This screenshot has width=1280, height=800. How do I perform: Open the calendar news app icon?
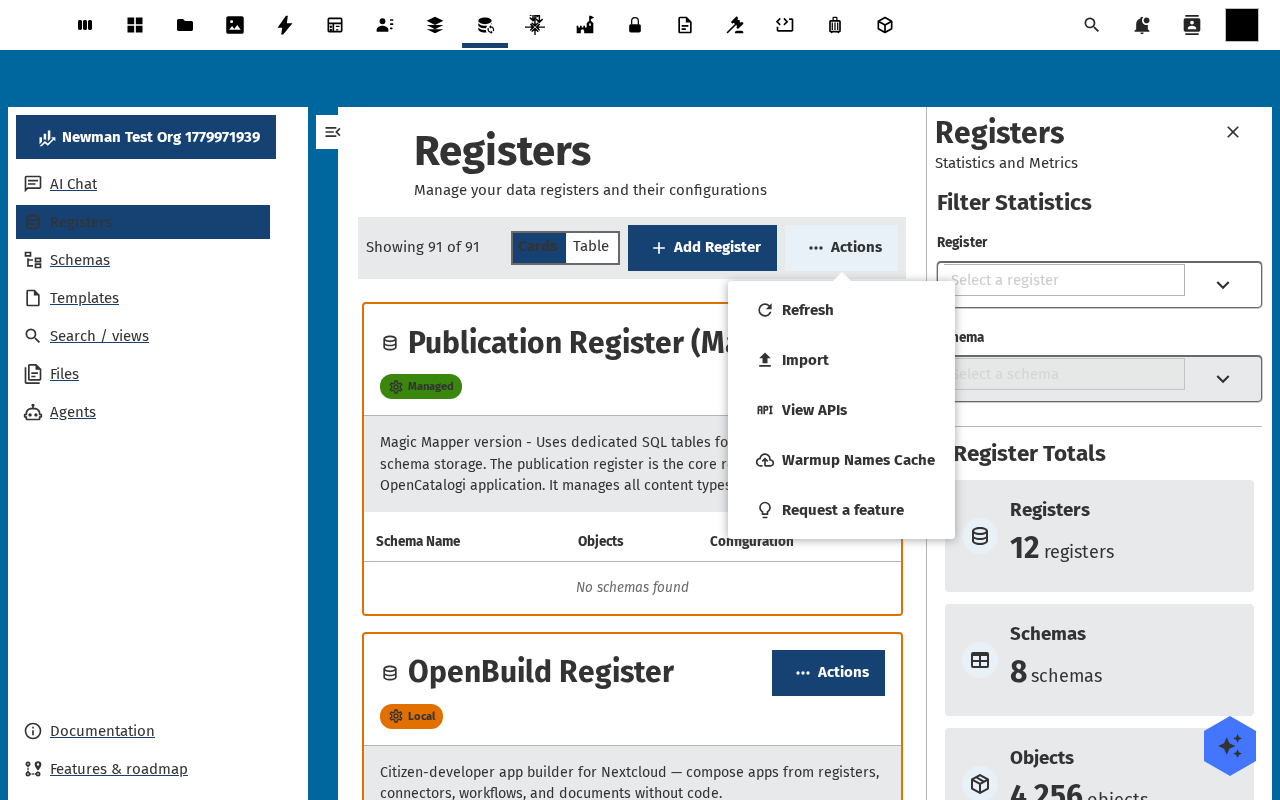pyautogui.click(x=335, y=25)
